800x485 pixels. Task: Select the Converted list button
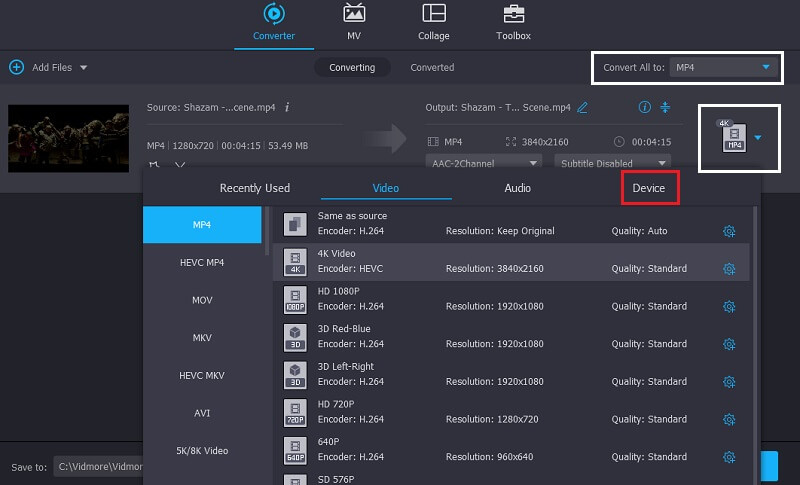(432, 68)
